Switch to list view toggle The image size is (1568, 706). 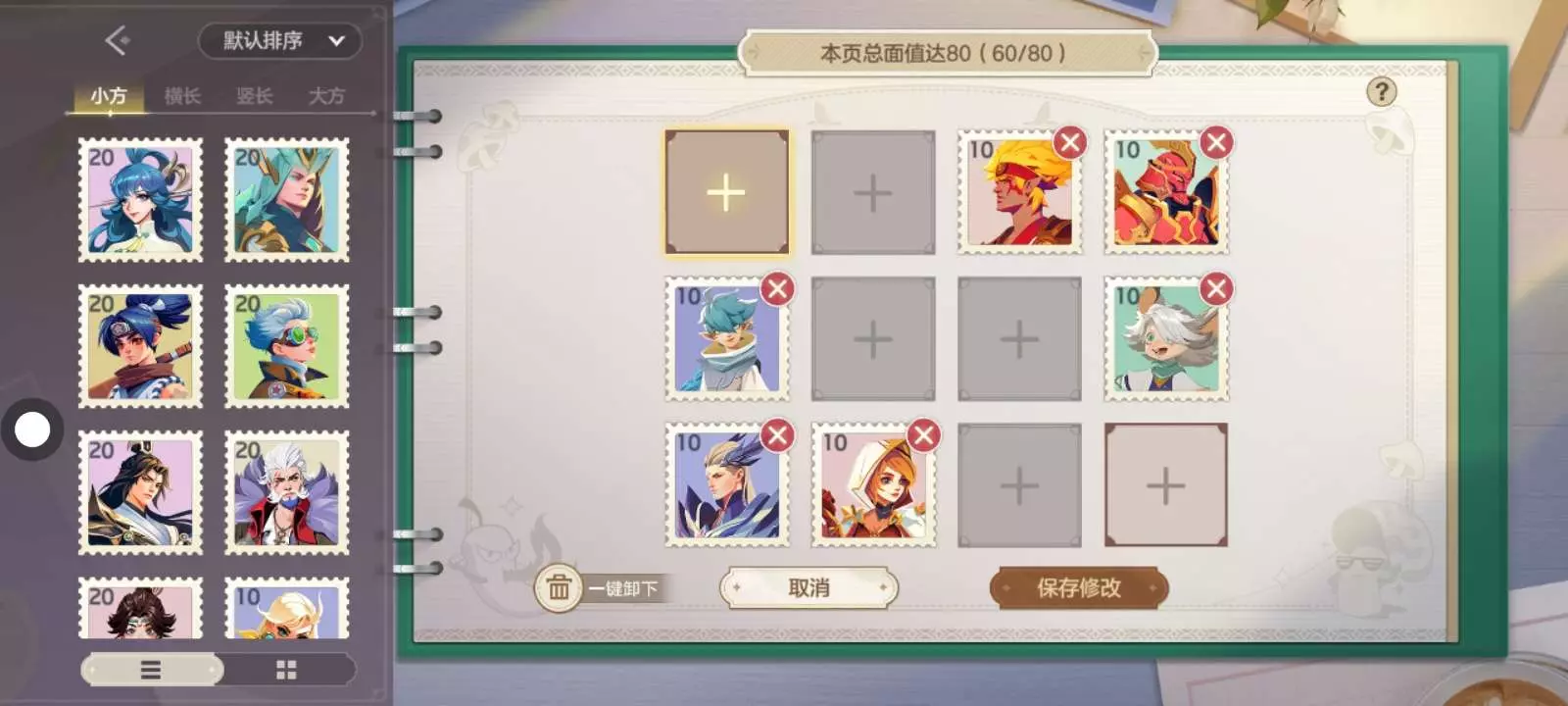point(151,670)
